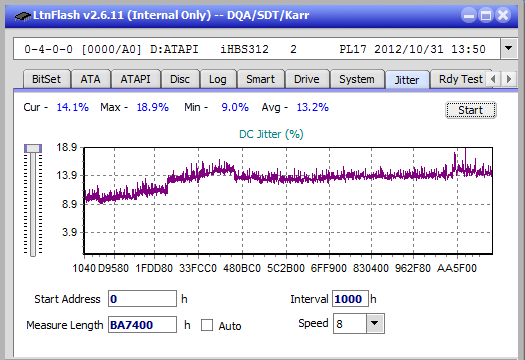This screenshot has height=360, width=525.
Task: Switch to the BitSet tab
Action: pos(47,79)
